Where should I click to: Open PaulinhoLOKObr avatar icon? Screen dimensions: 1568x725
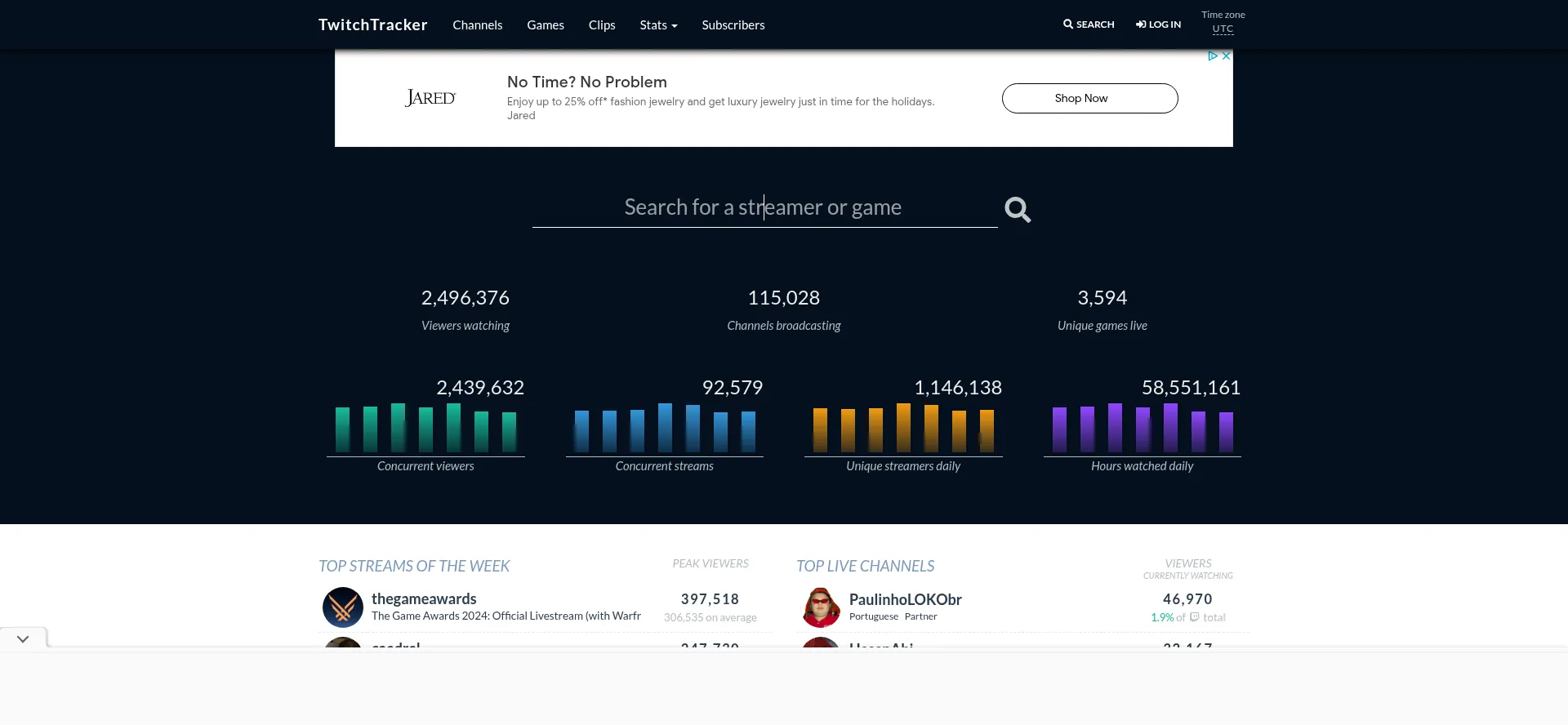click(821, 607)
